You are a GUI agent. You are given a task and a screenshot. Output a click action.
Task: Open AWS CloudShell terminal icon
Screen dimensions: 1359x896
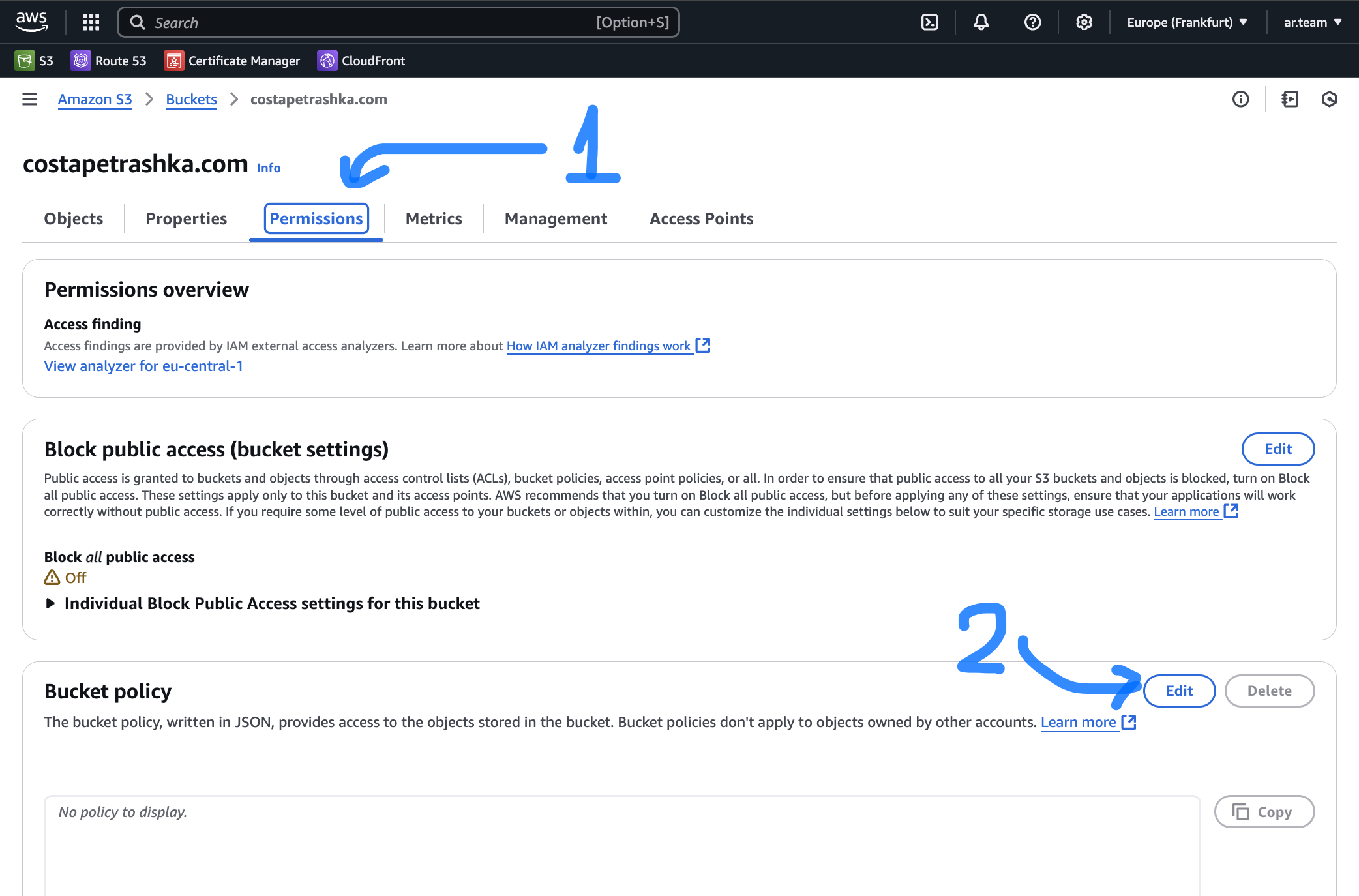(929, 22)
